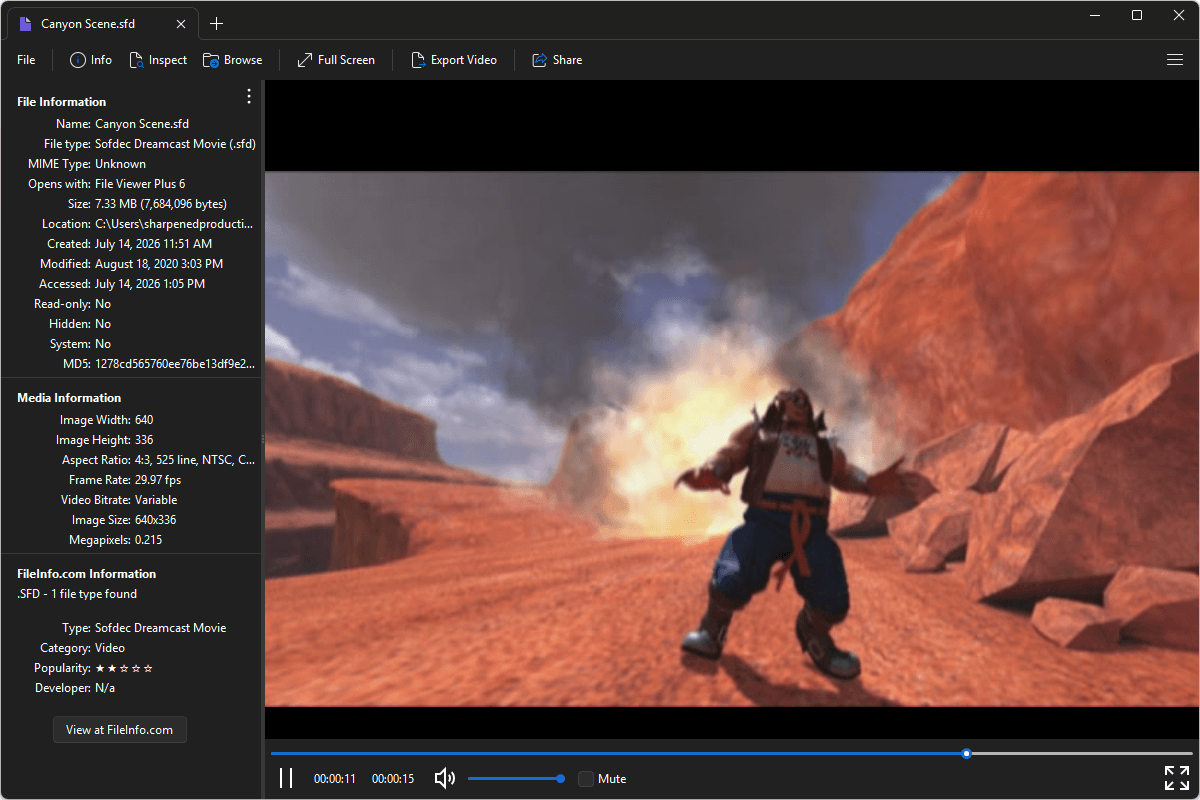This screenshot has height=800, width=1200.
Task: Click the Frame Rate 29.97 fps value
Action: point(158,480)
